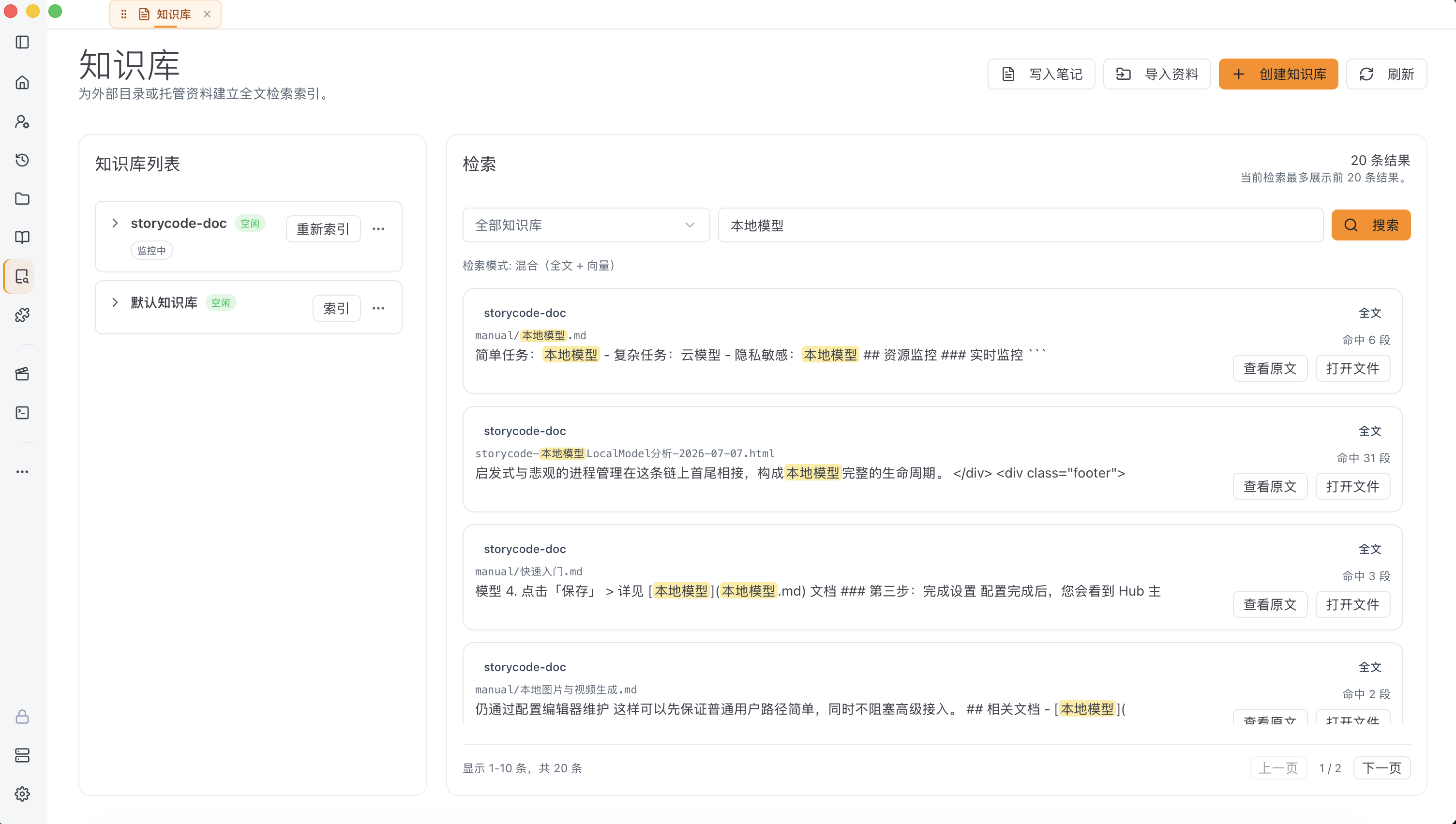The image size is (1456, 824).
Task: Open the history clock icon in sidebar
Action: coord(22,160)
